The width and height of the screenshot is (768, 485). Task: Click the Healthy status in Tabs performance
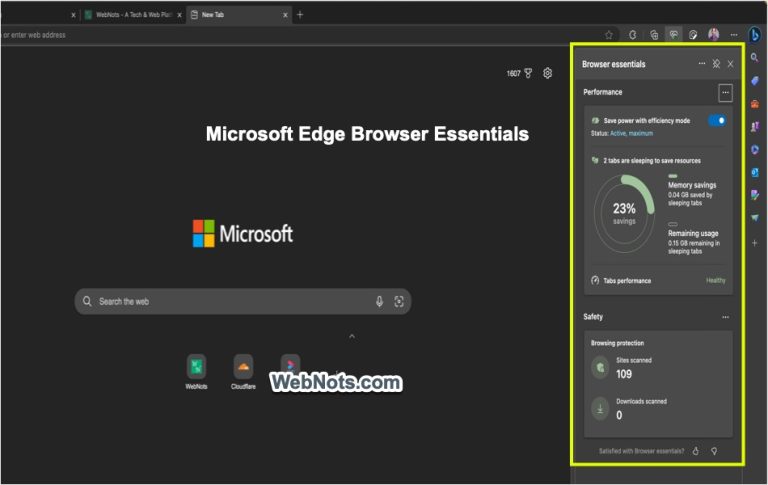(x=716, y=280)
